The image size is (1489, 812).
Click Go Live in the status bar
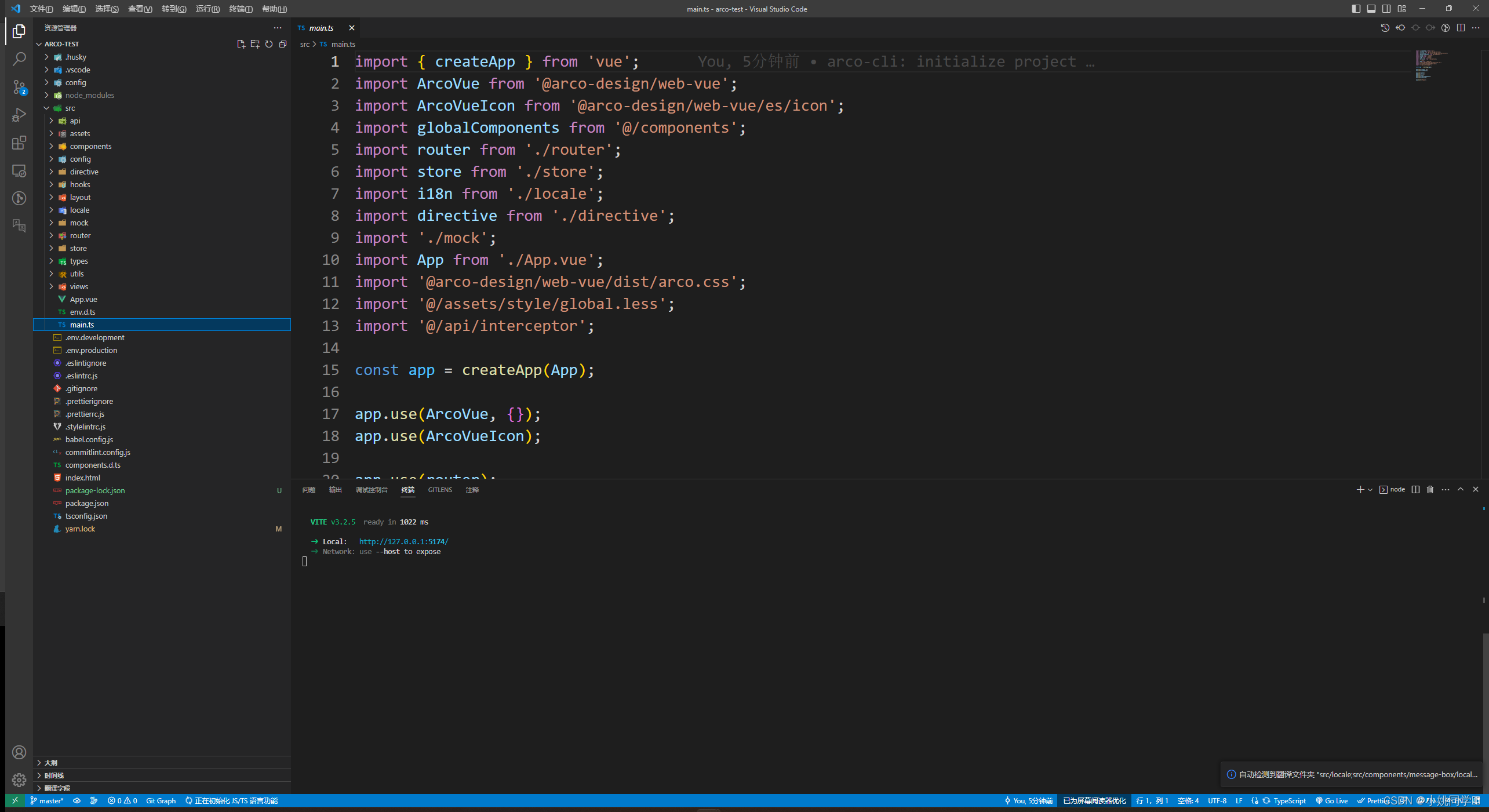coord(1331,800)
